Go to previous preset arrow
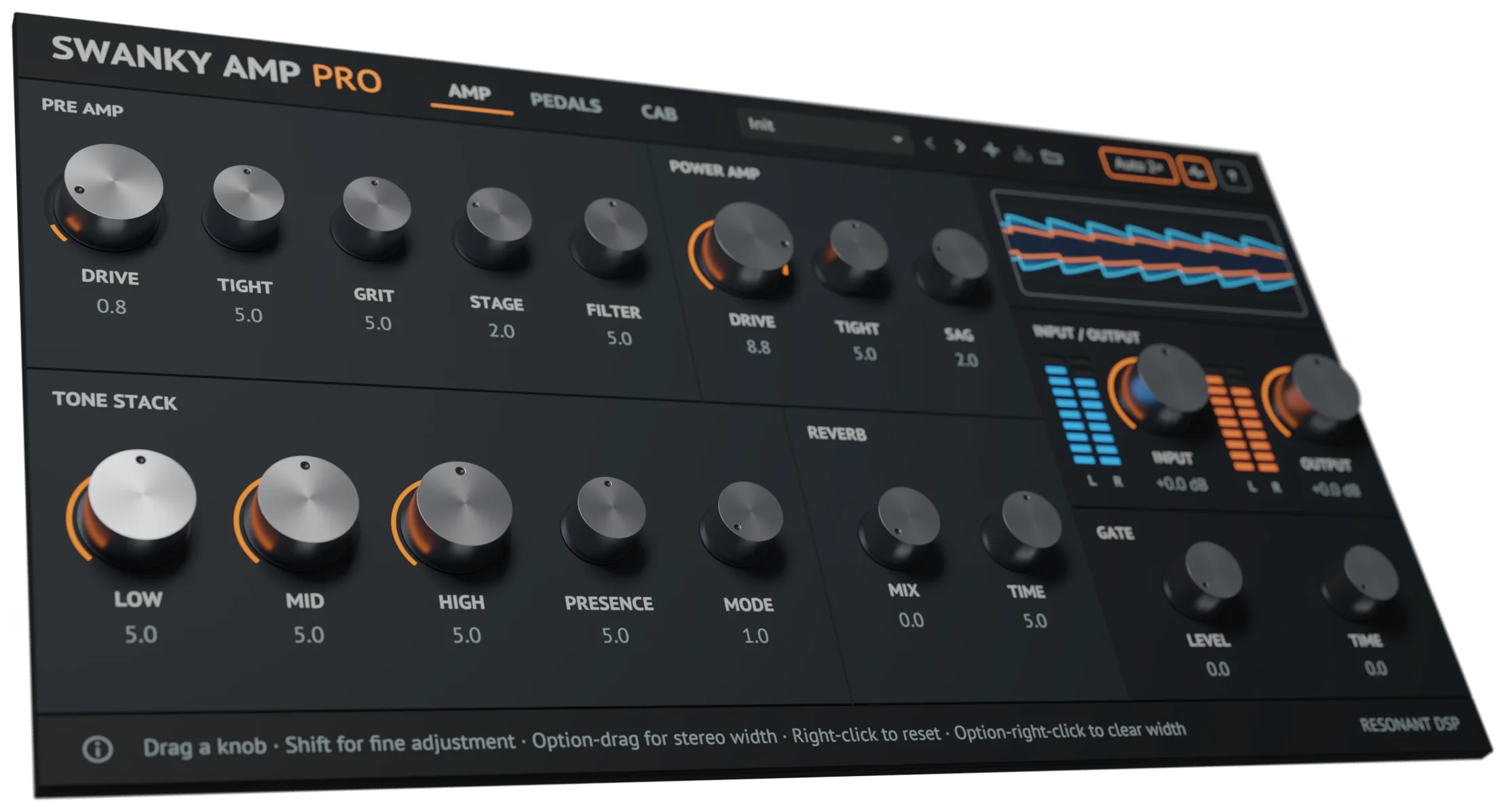1506x812 pixels. 930,143
